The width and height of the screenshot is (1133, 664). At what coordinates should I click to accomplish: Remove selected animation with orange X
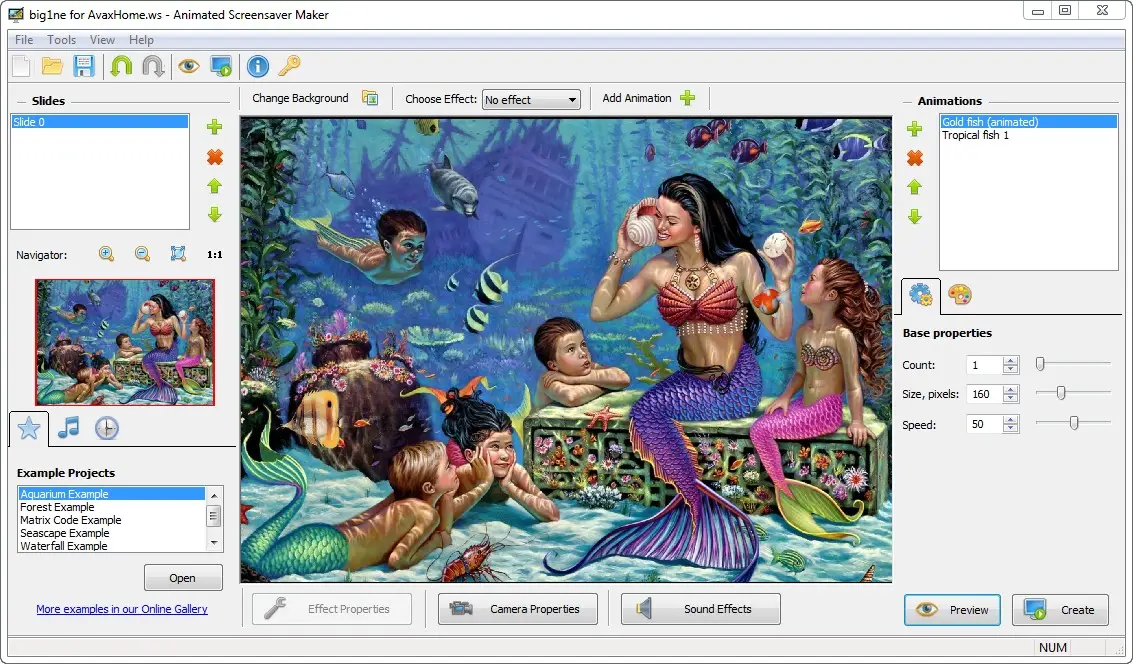(915, 158)
